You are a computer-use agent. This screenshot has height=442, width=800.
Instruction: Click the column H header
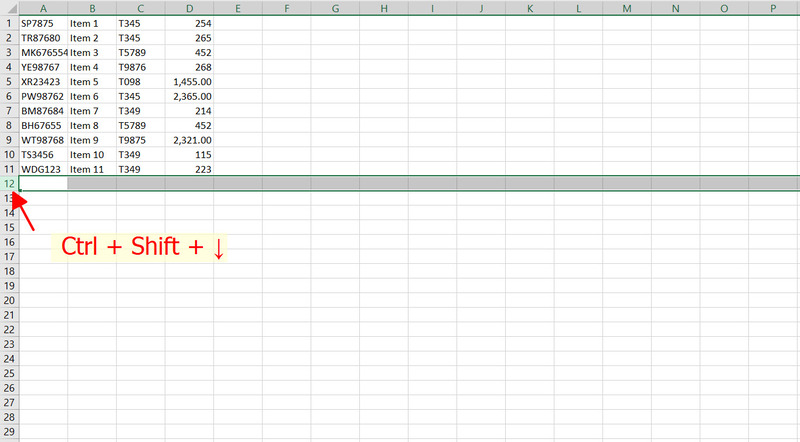coord(383,8)
